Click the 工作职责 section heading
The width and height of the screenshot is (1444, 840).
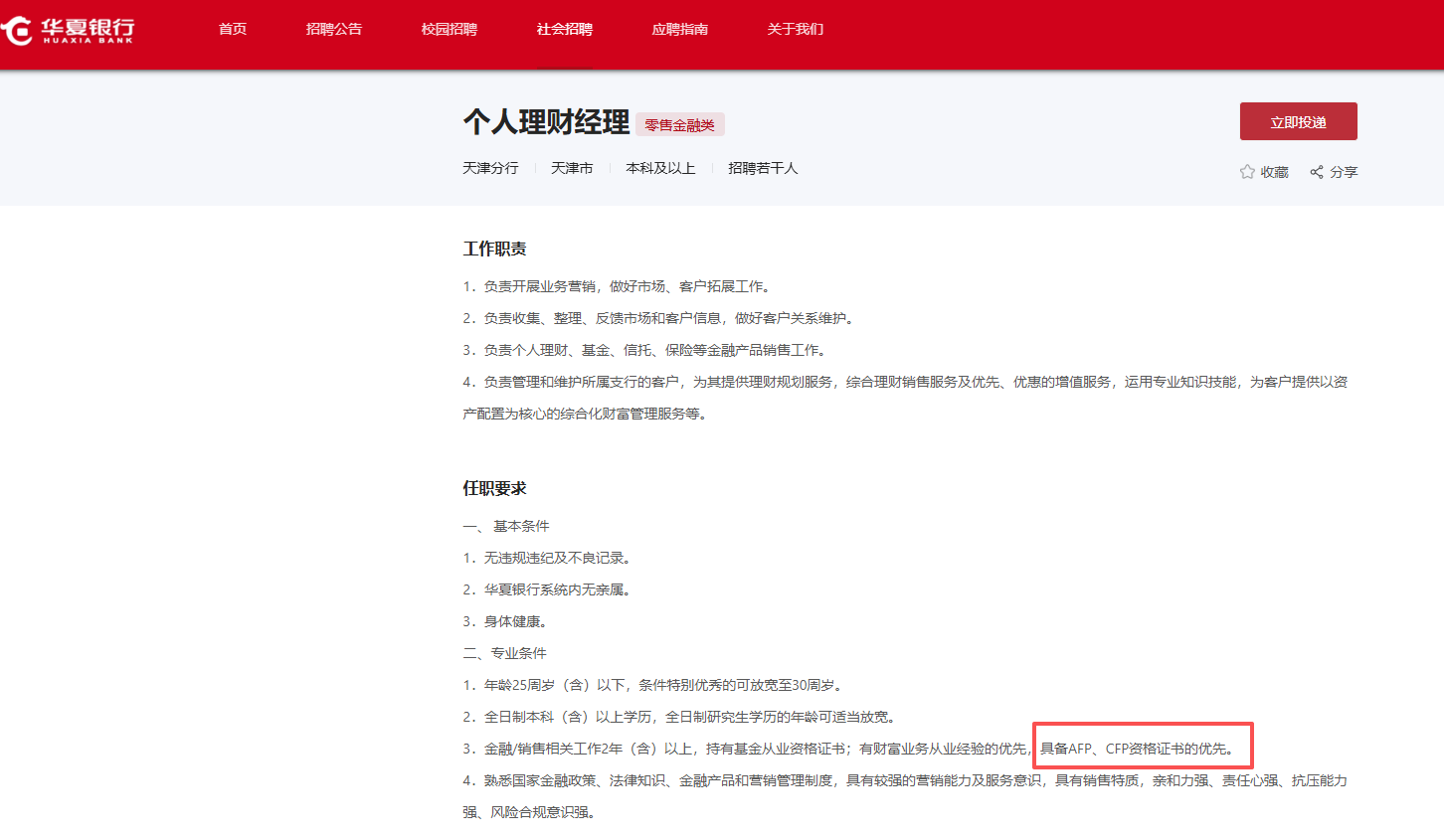pyautogui.click(x=494, y=249)
